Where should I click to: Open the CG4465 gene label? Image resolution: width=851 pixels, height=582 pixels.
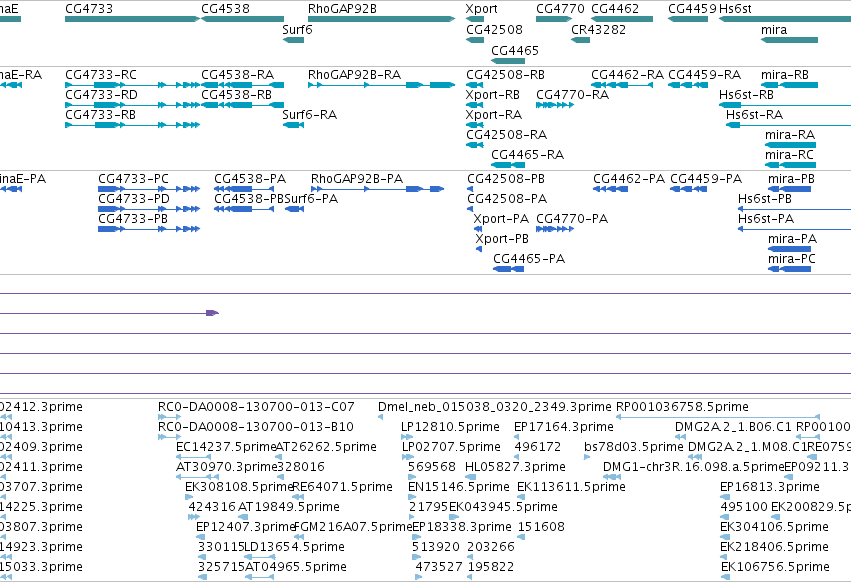pos(515,50)
